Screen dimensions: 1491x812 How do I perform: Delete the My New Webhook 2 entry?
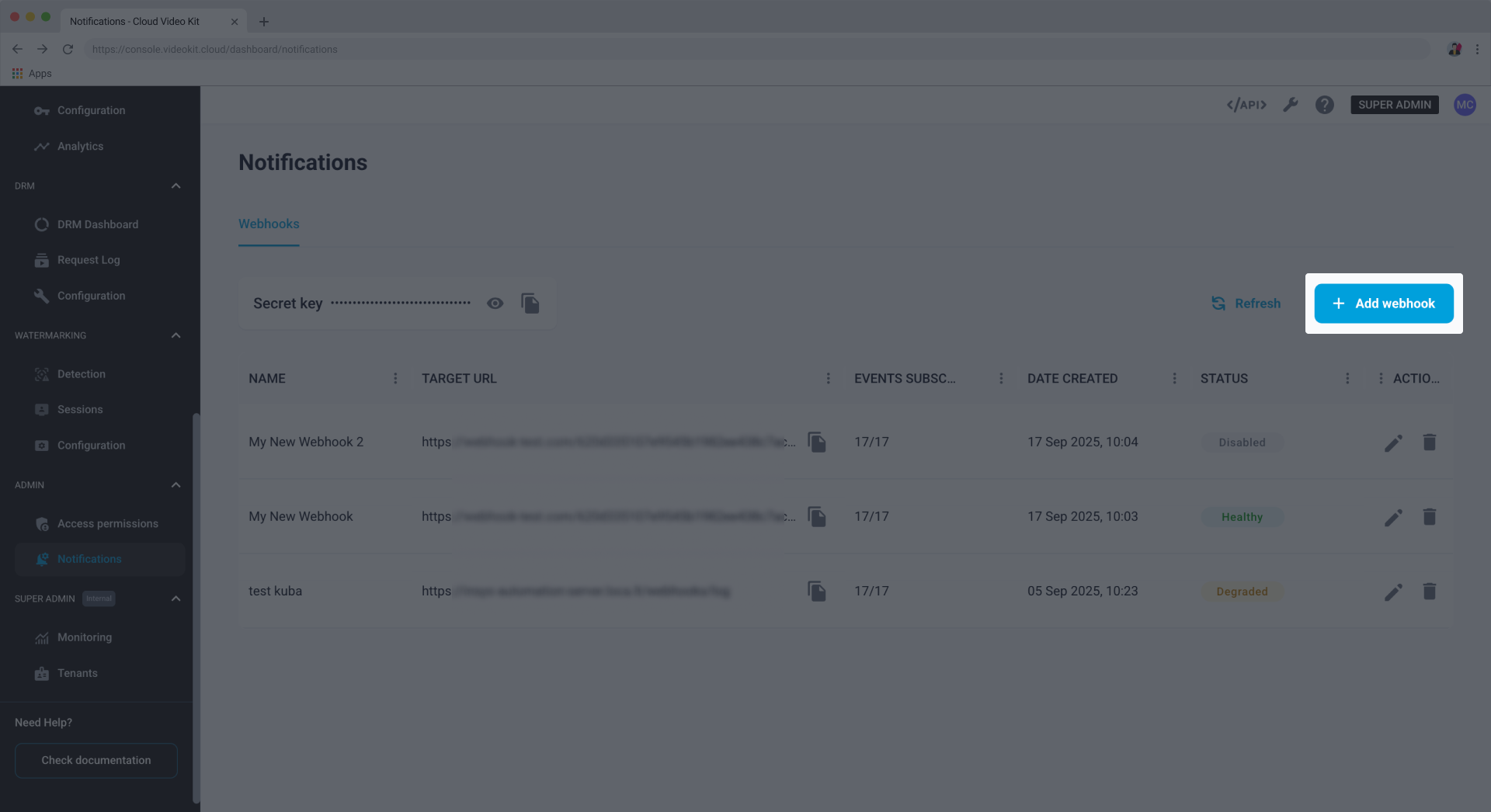(x=1430, y=442)
